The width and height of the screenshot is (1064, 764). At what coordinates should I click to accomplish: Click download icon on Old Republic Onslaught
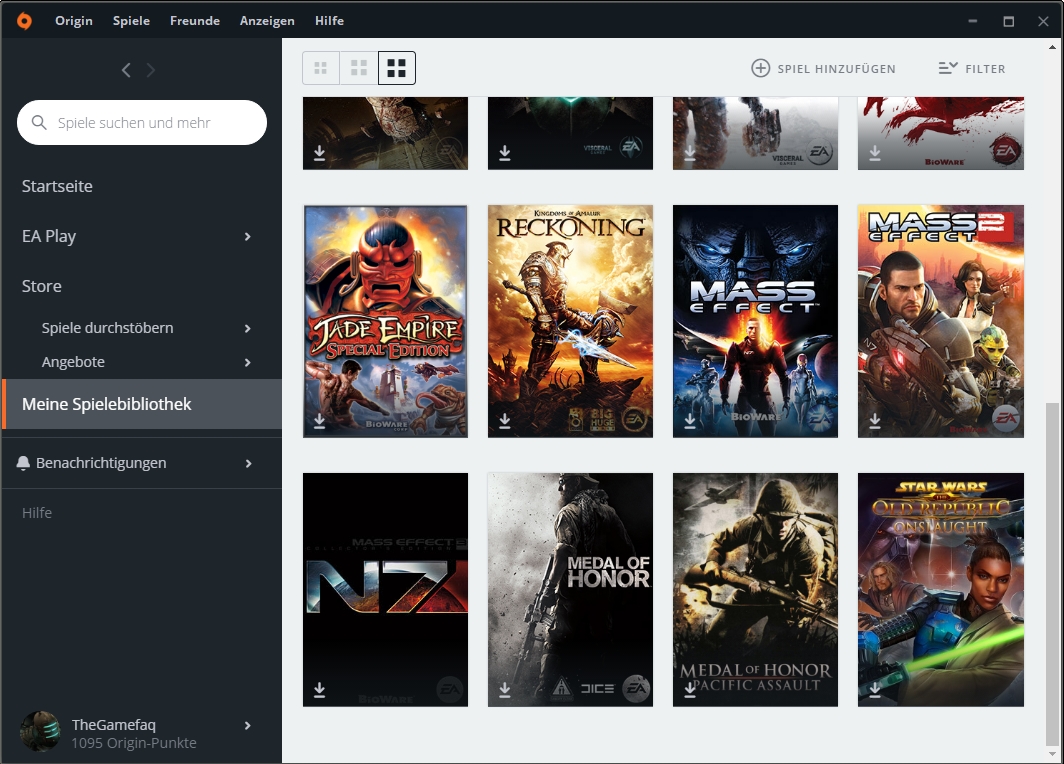coord(875,690)
